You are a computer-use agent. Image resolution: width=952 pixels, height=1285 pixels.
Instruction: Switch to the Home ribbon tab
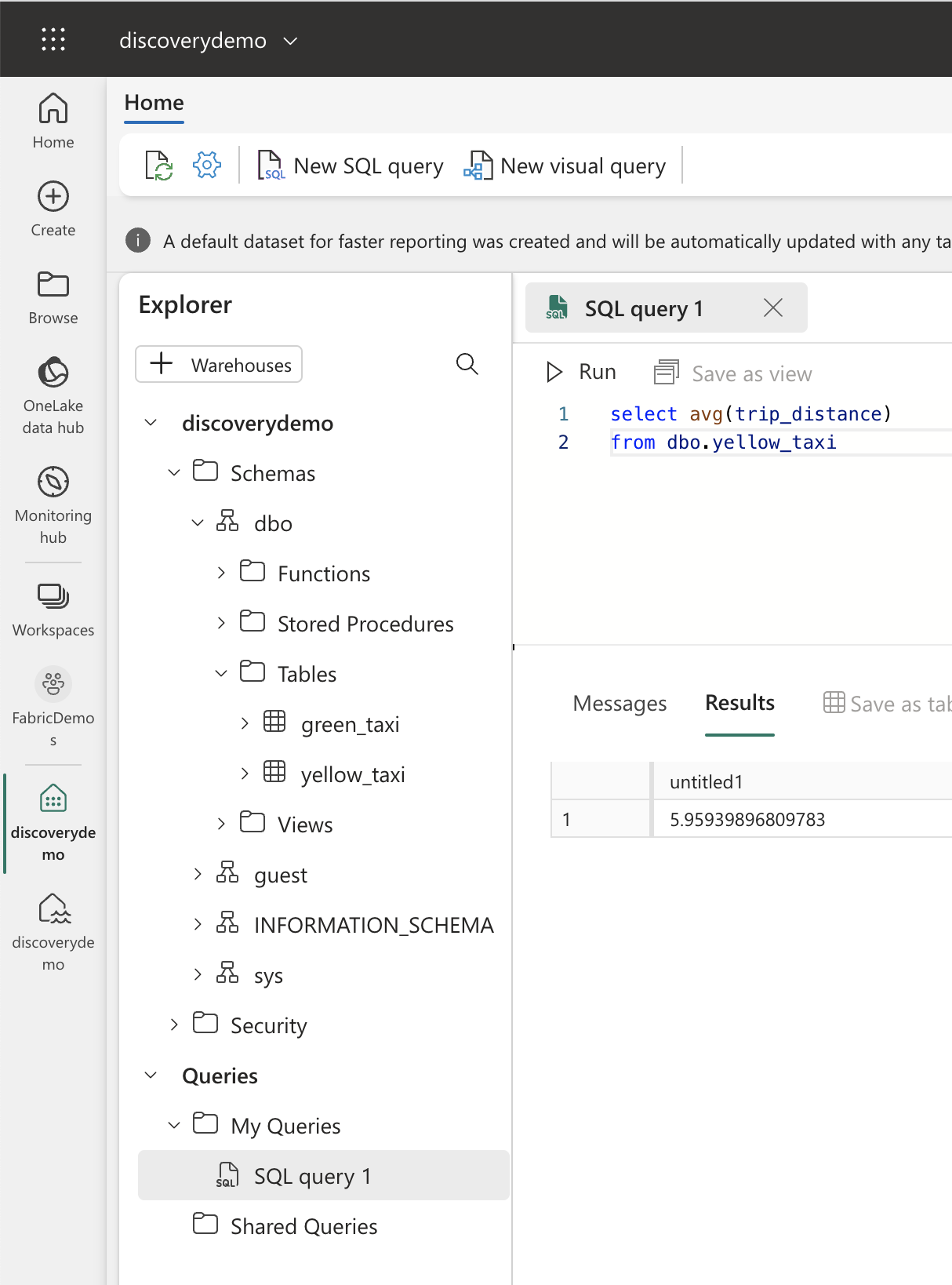coord(154,103)
